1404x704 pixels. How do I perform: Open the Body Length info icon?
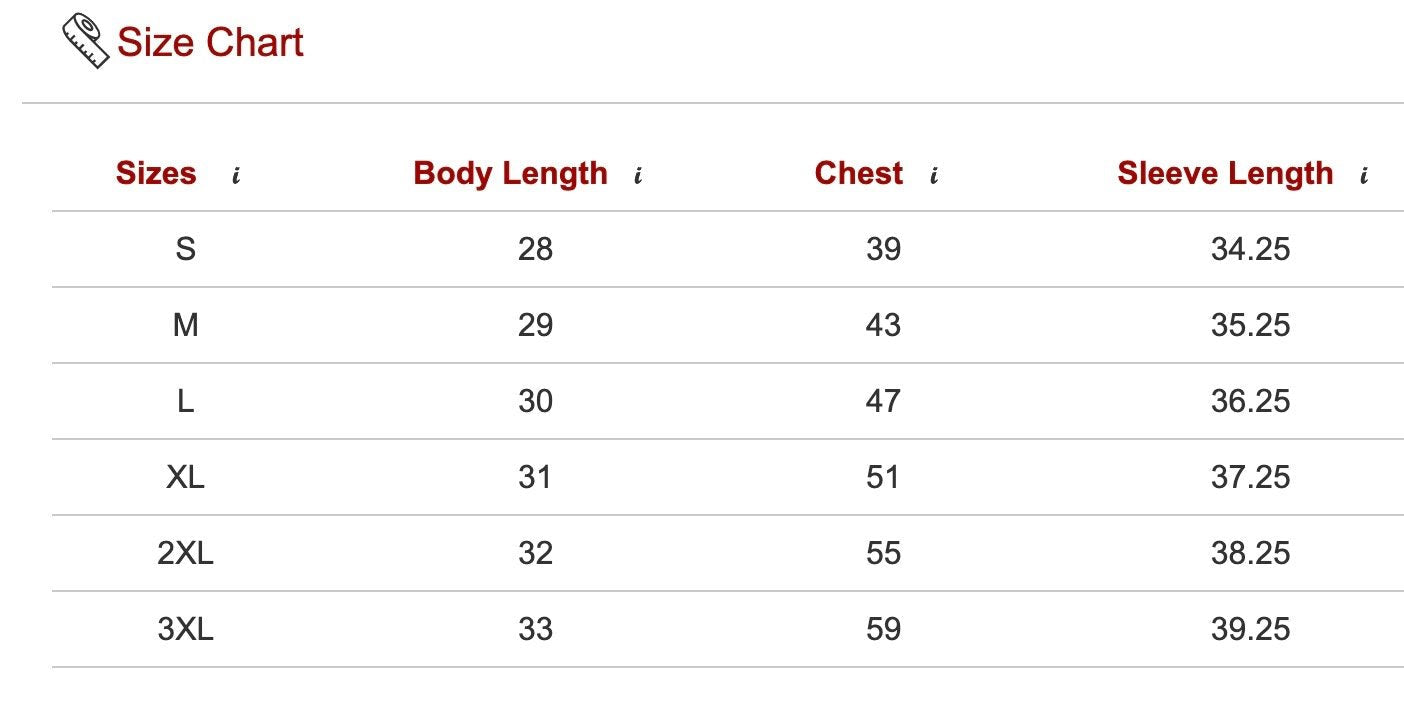coord(638,176)
